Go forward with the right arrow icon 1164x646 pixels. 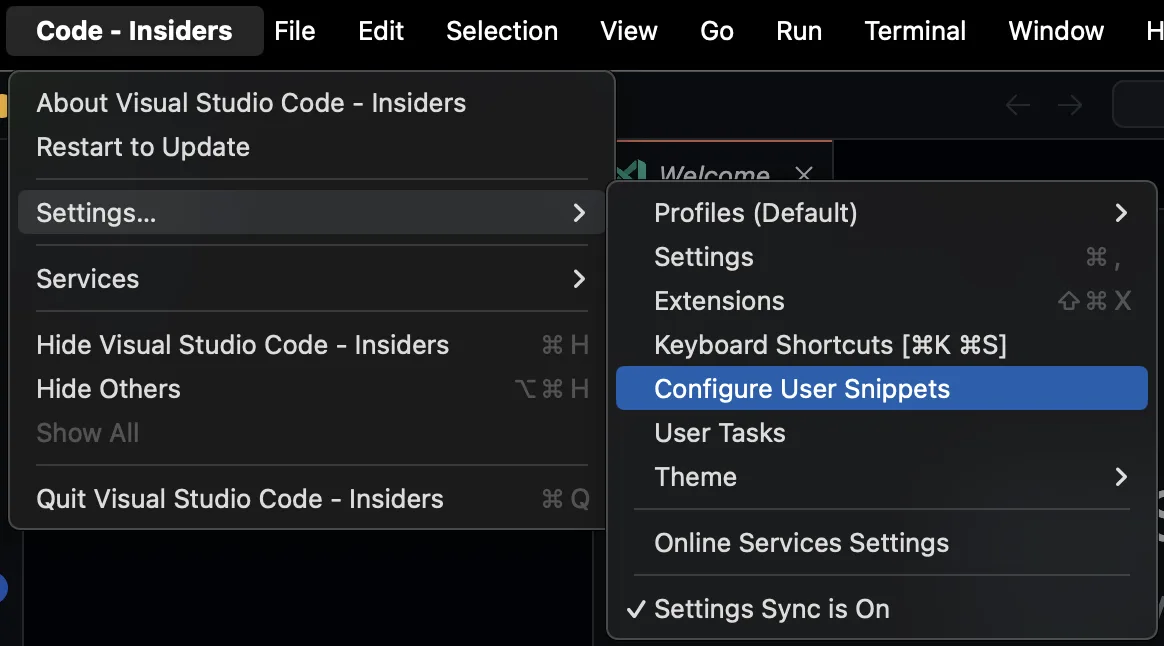click(x=1070, y=105)
